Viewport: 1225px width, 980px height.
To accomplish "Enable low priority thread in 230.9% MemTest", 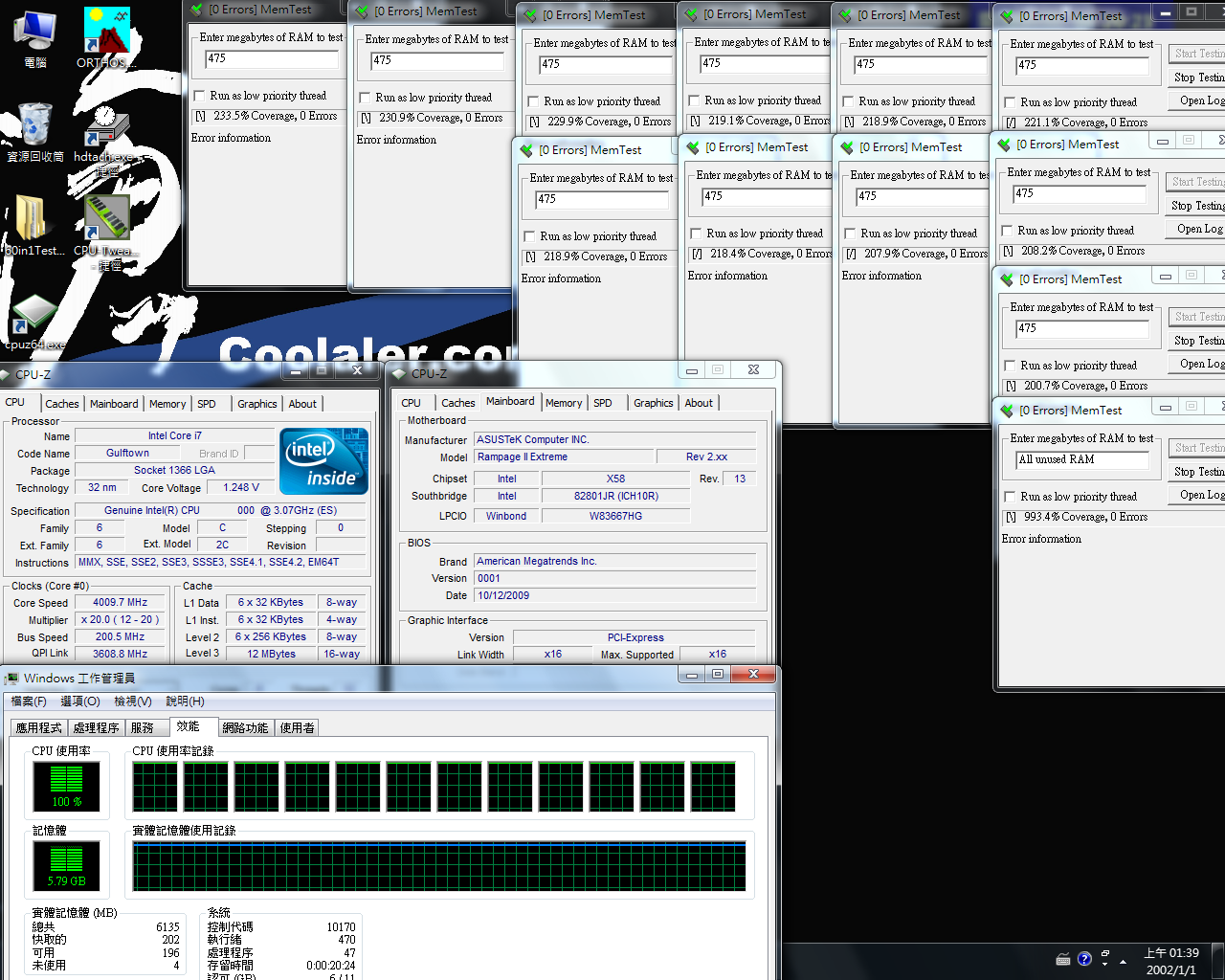I will (x=365, y=98).
